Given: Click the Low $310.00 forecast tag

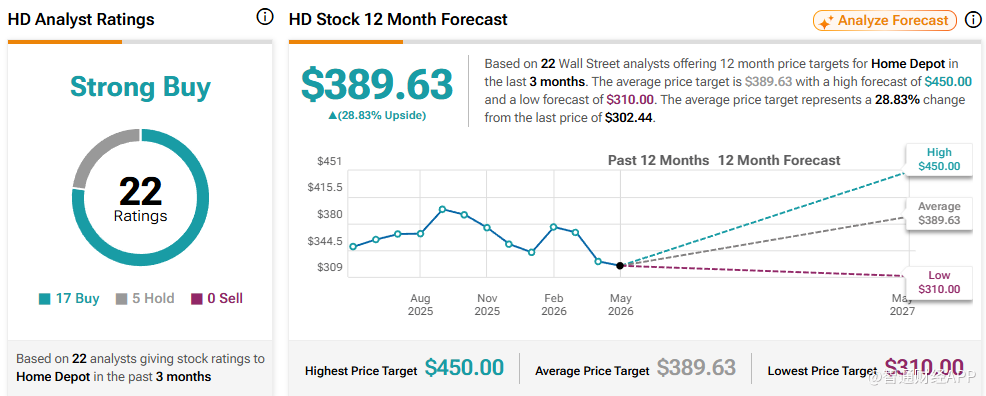Looking at the screenshot, I should 939,282.
